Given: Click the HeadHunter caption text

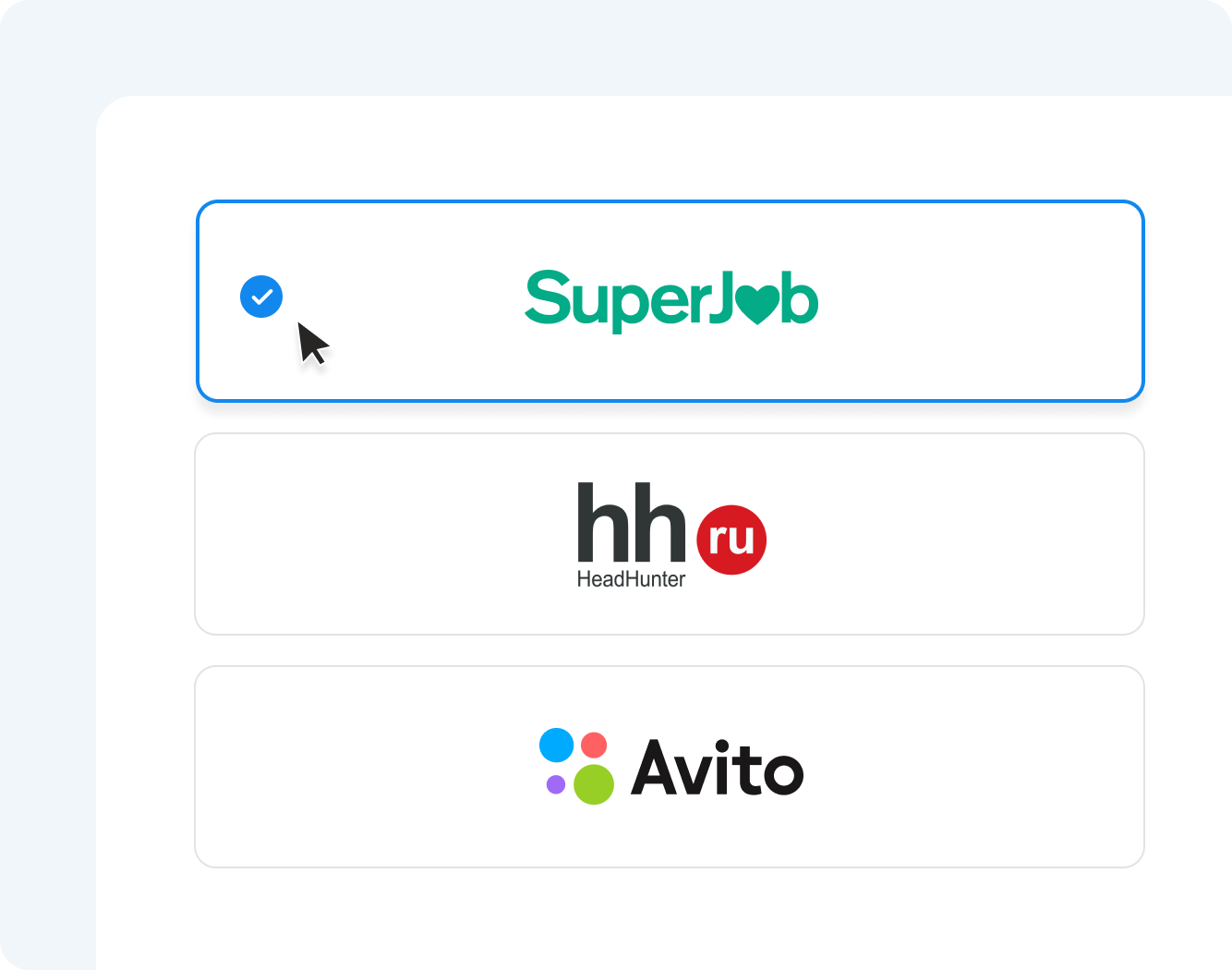Looking at the screenshot, I should tap(631, 579).
